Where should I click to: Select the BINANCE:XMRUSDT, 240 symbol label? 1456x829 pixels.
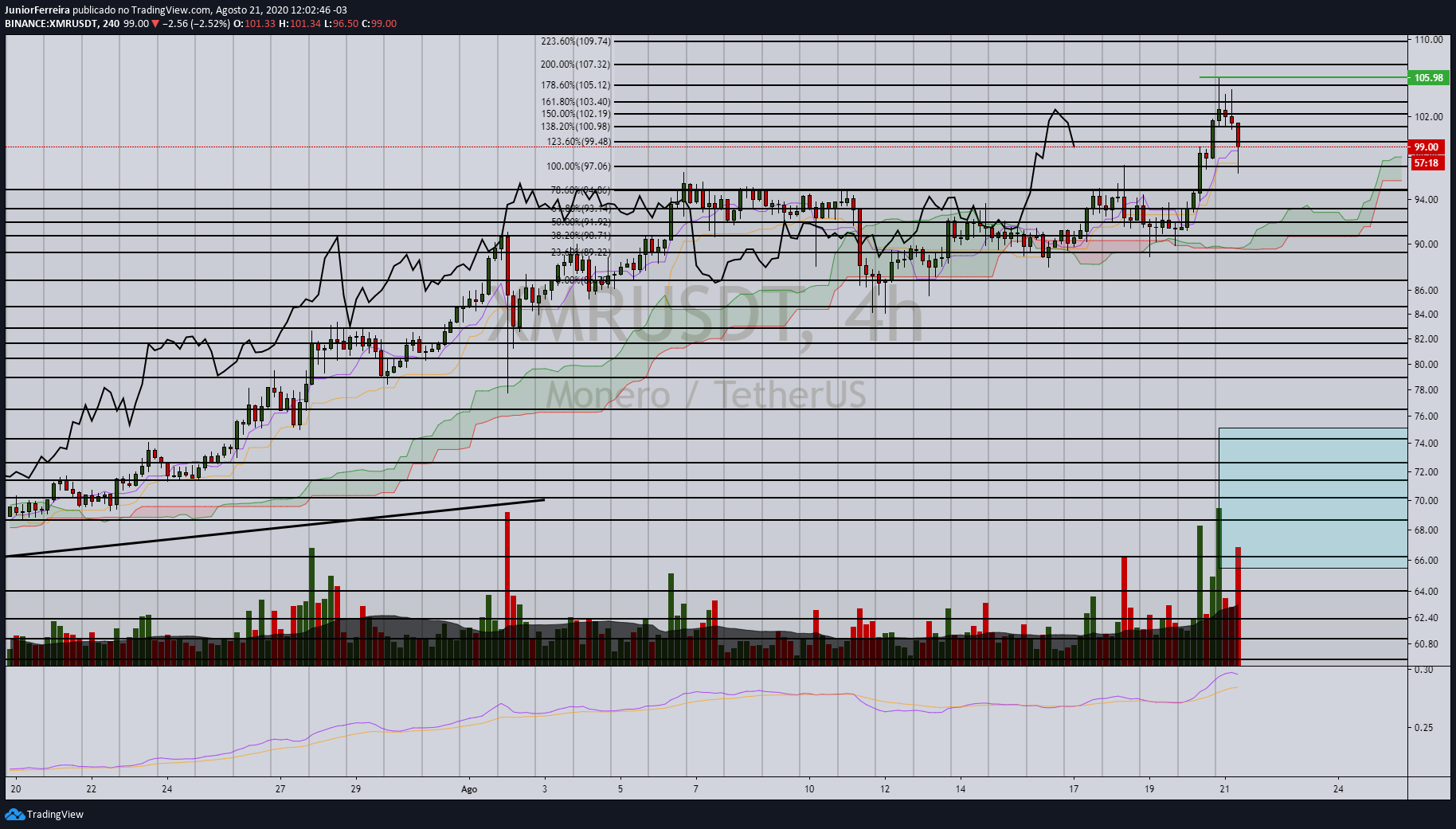pos(62,24)
